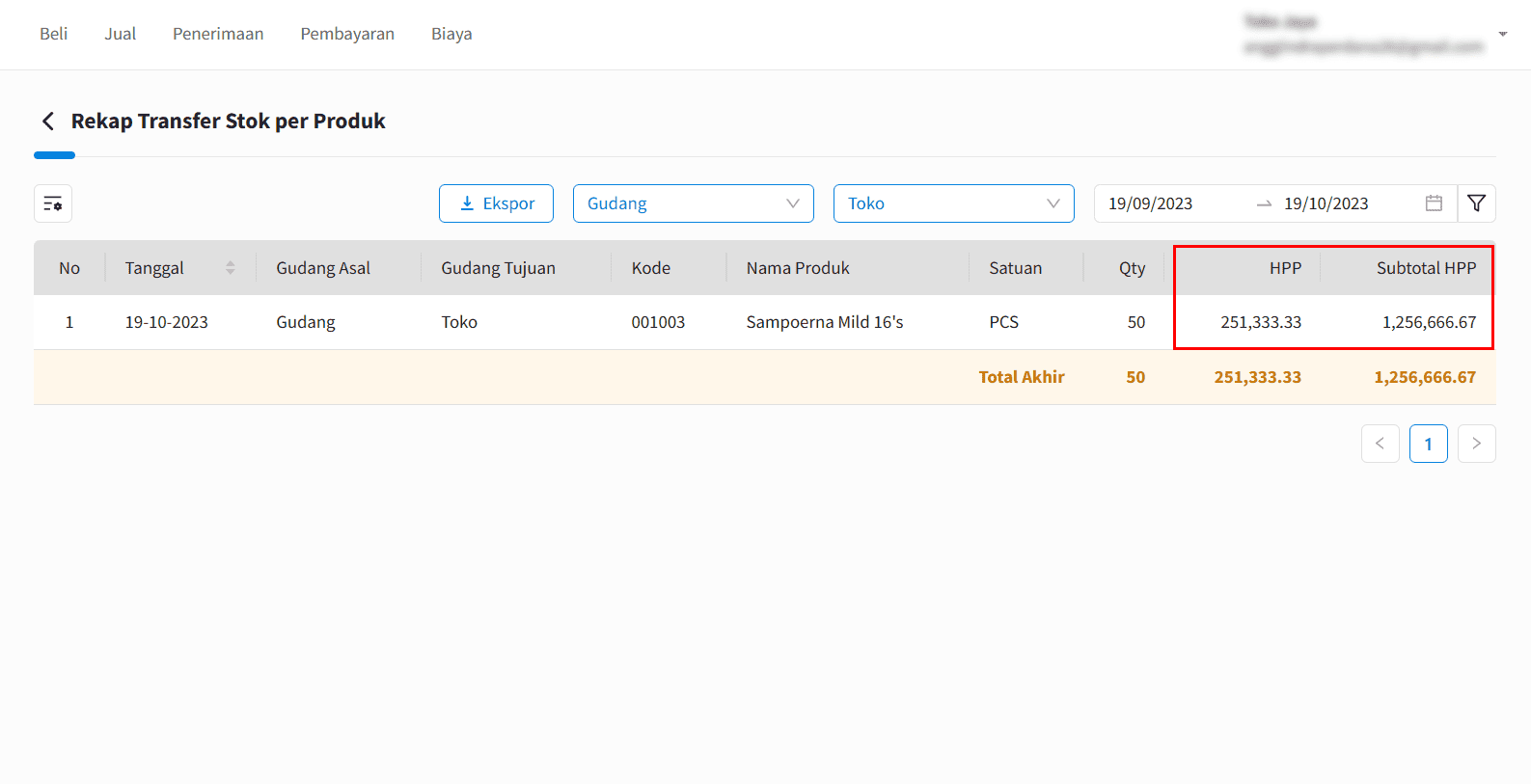
Task: Open the Beli menu
Action: pyautogui.click(x=54, y=34)
